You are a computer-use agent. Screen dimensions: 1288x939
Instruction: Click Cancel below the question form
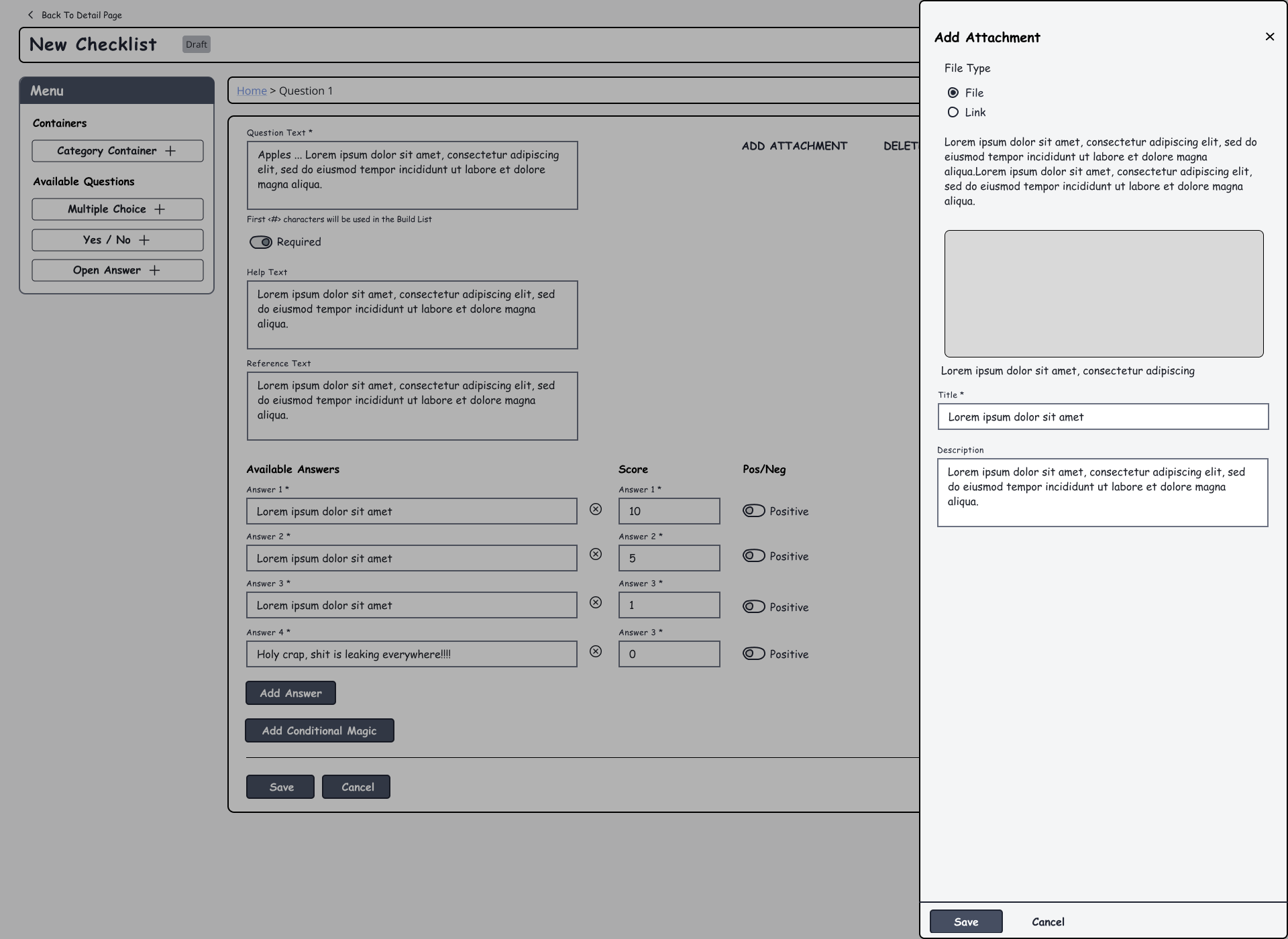click(356, 787)
